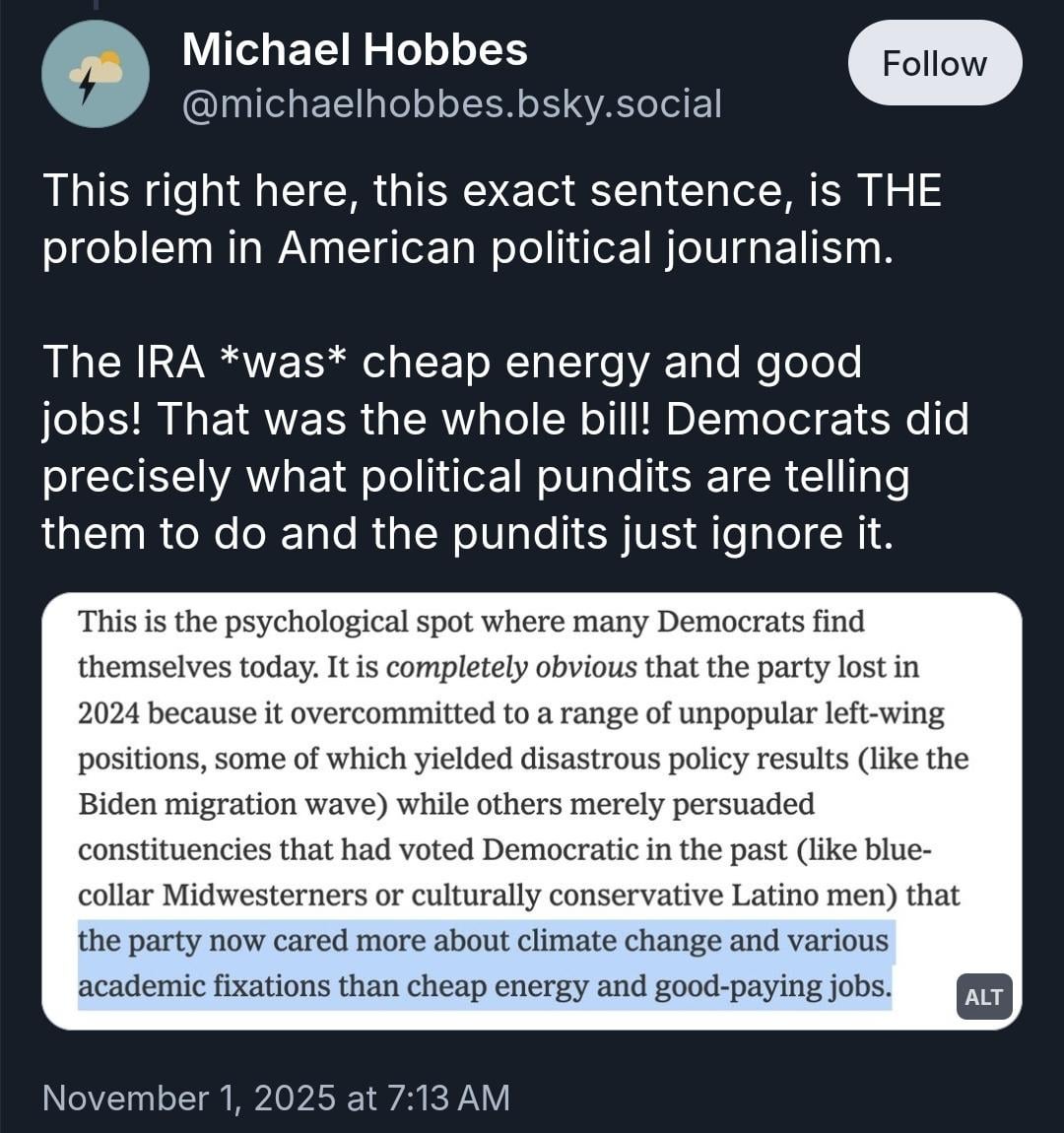Click the paragraph starting "The IRA *was*"
1064x1133 pixels.
click(x=504, y=447)
